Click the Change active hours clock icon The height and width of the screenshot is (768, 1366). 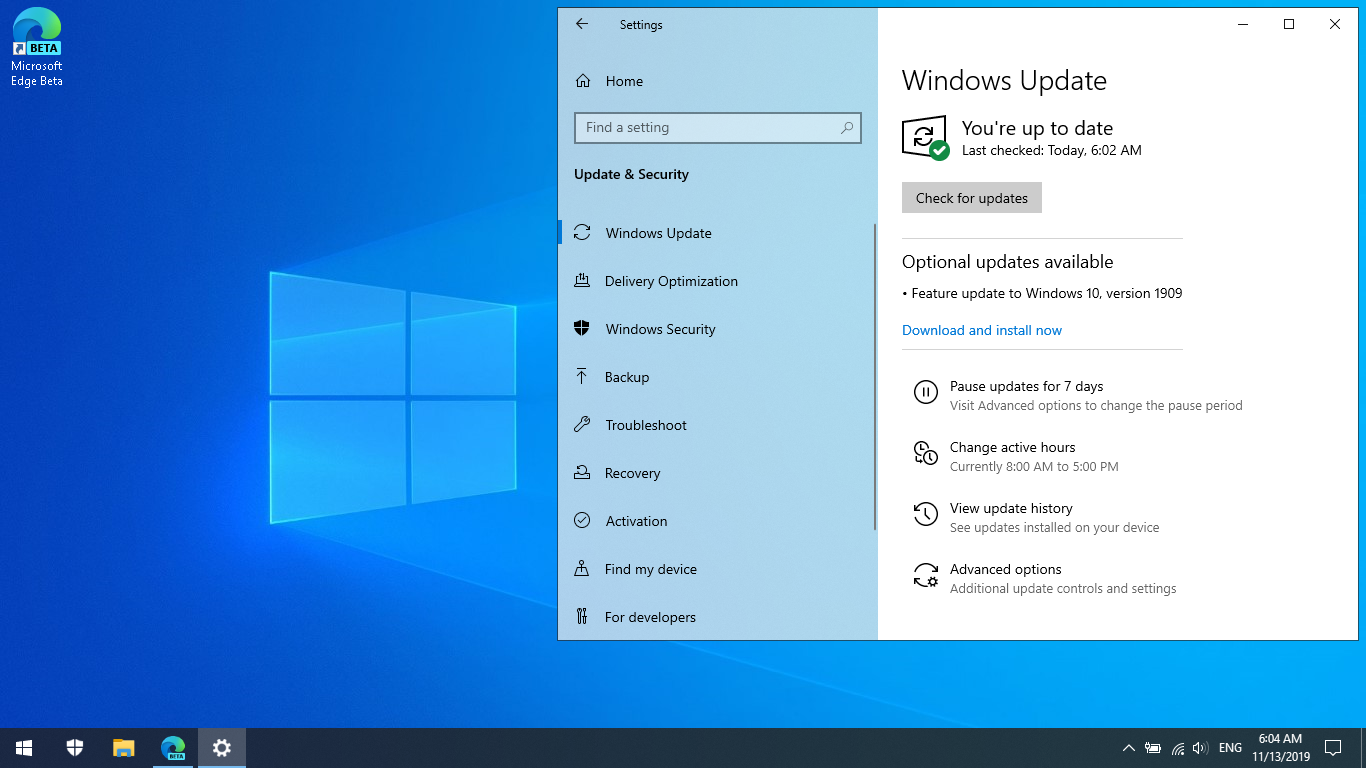[x=926, y=454]
